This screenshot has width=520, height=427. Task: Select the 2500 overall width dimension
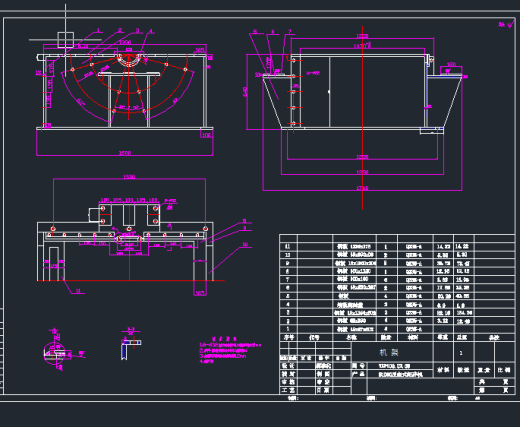coord(125,153)
